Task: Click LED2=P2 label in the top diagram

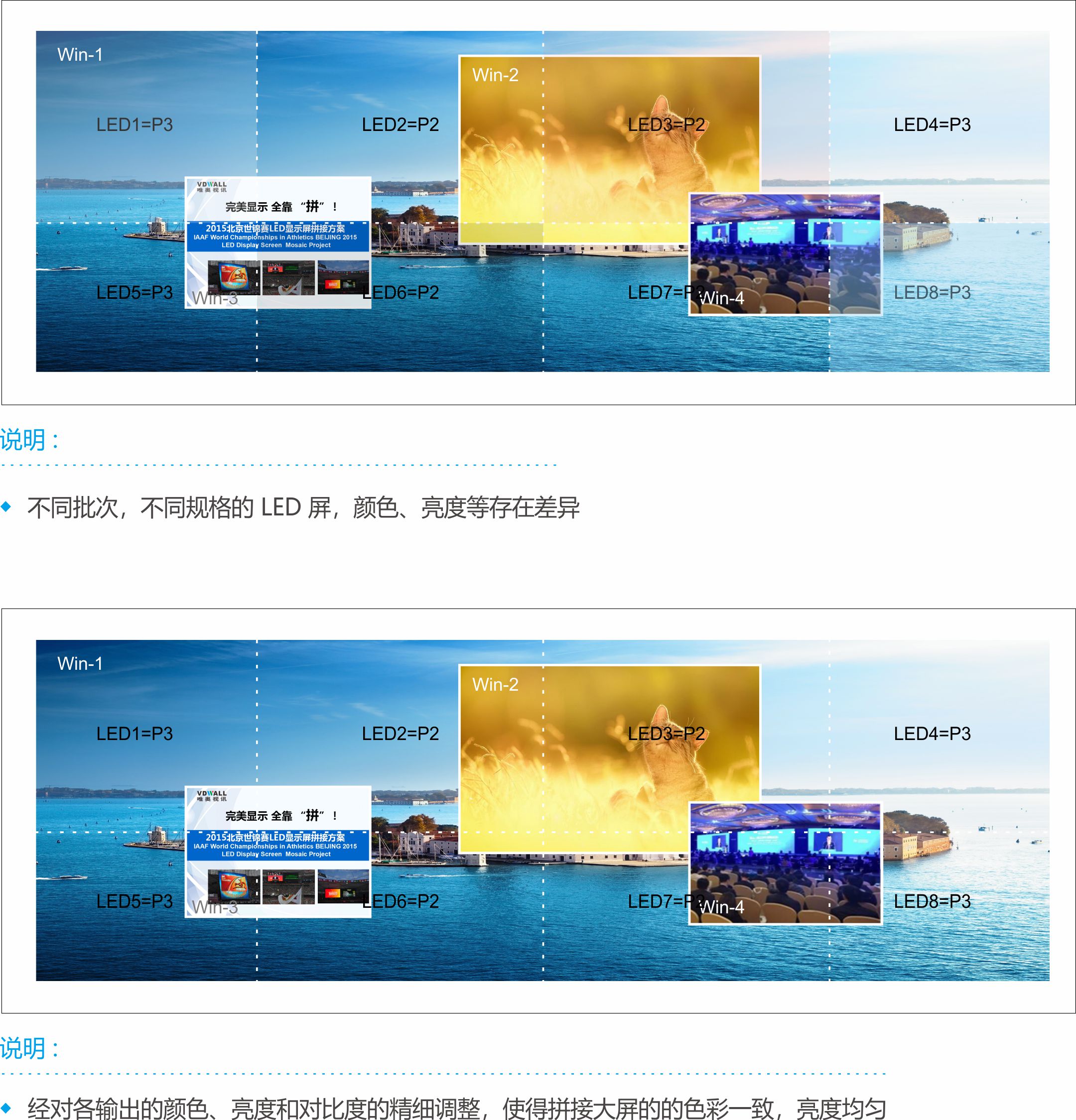Action: (x=400, y=124)
